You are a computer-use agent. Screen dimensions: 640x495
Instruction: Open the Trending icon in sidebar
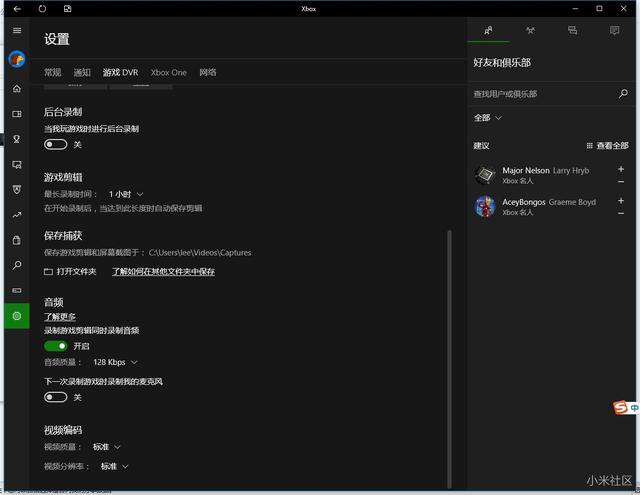coord(17,215)
